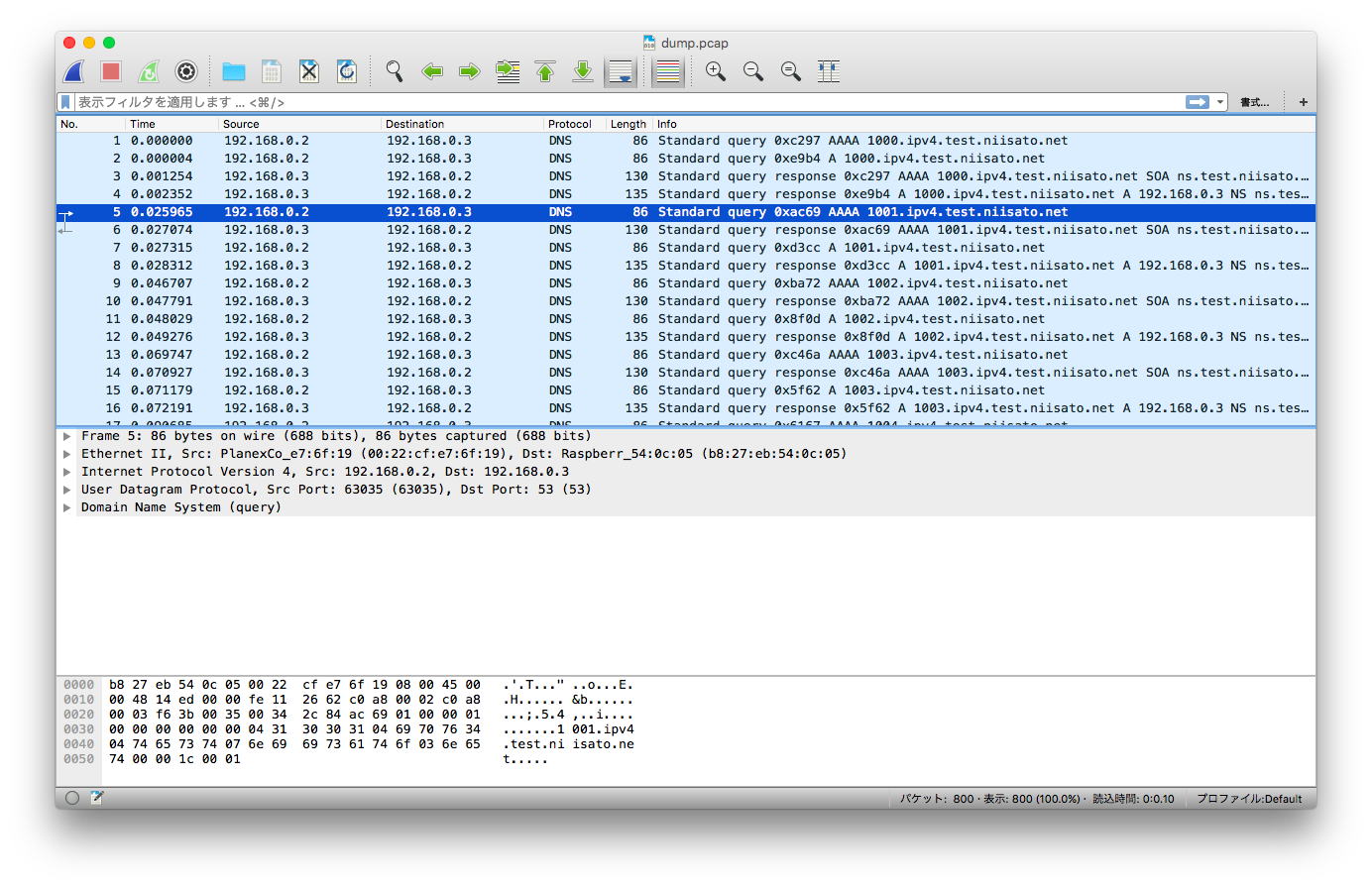Select packet 14, query response 0xc46a
The image size is (1372, 888).
click(x=686, y=373)
